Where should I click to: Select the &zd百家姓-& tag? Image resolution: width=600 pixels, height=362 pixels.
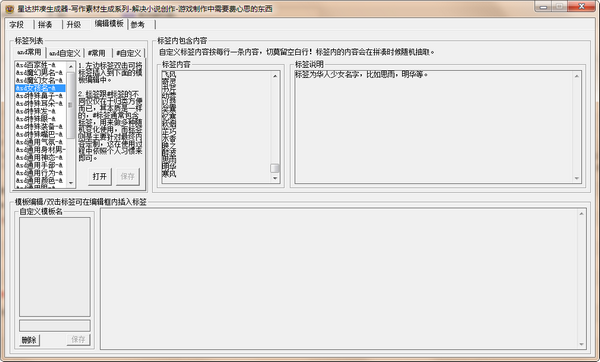tap(40, 65)
